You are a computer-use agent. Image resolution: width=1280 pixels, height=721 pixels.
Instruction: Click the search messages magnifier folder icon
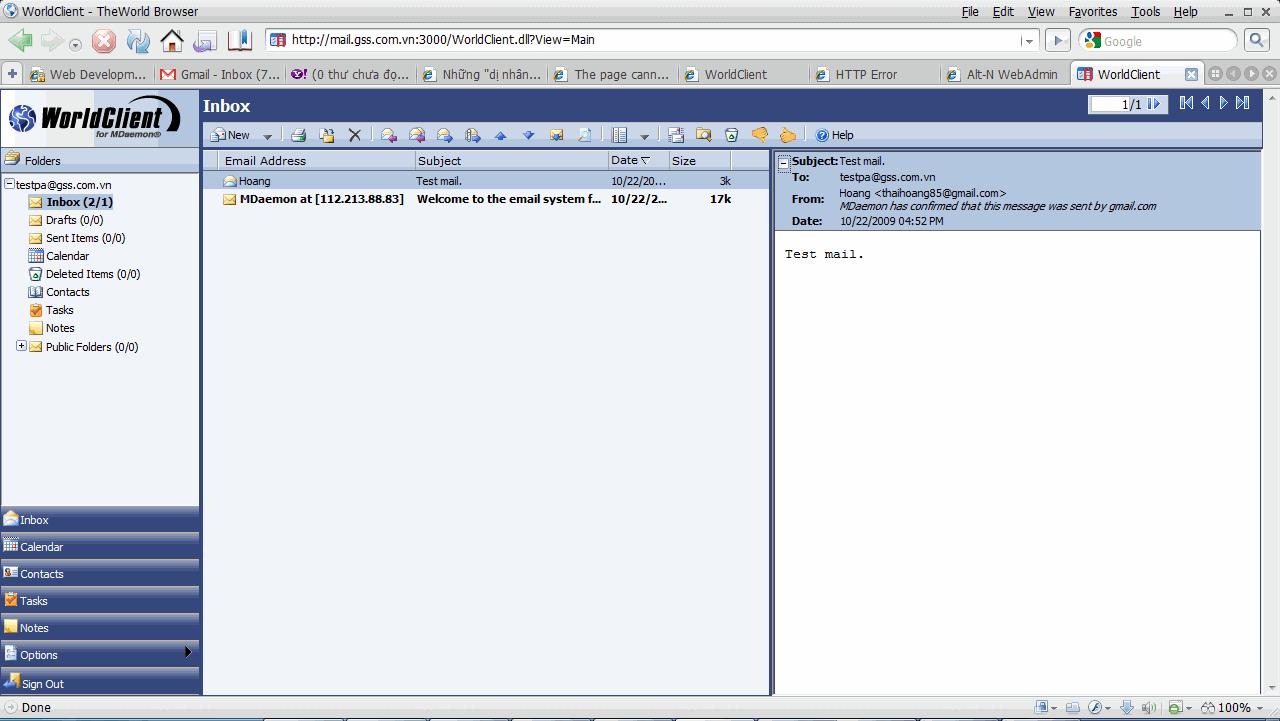[704, 135]
